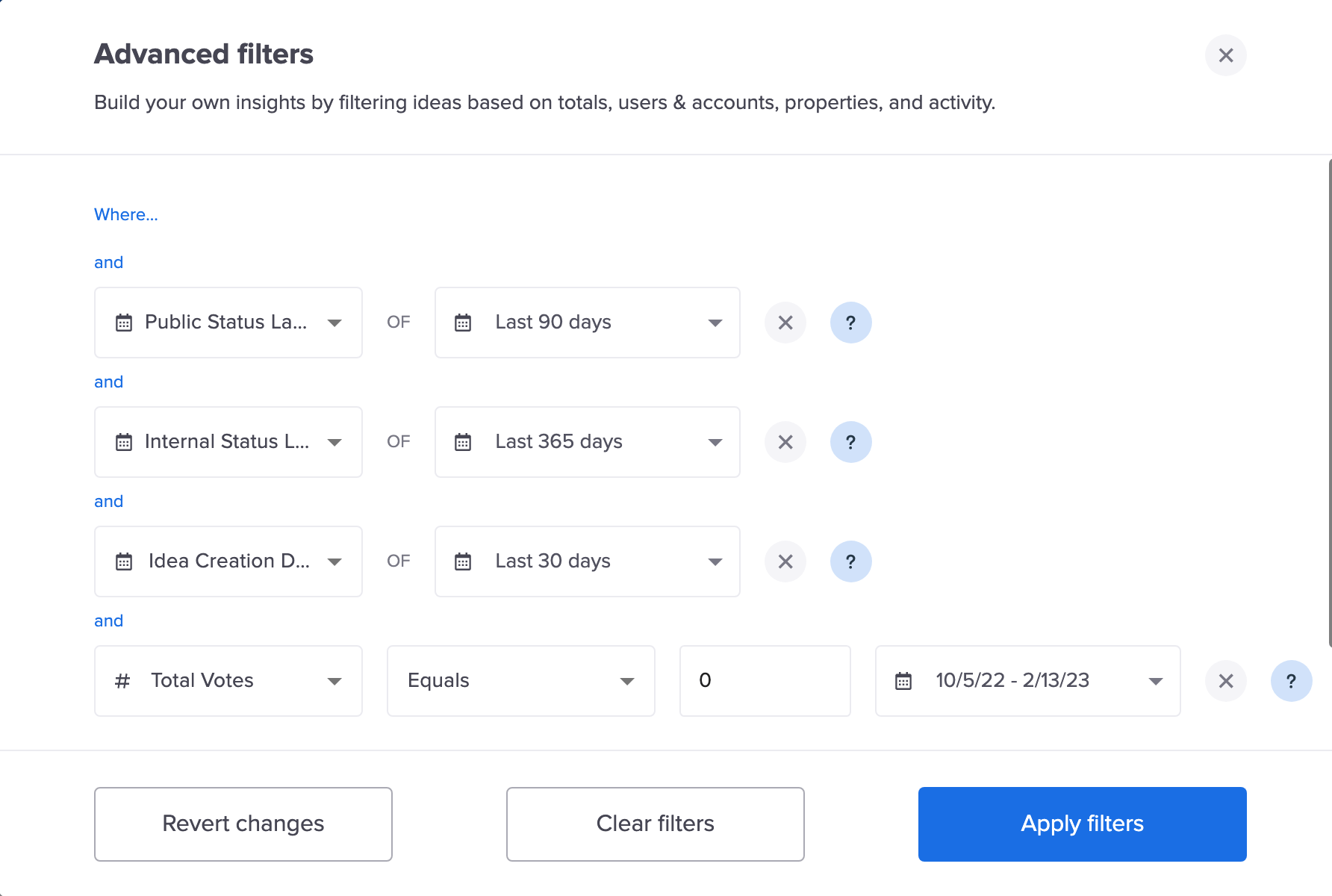Image resolution: width=1332 pixels, height=896 pixels.
Task: Close the Advanced filters dialog
Action: pos(1225,55)
